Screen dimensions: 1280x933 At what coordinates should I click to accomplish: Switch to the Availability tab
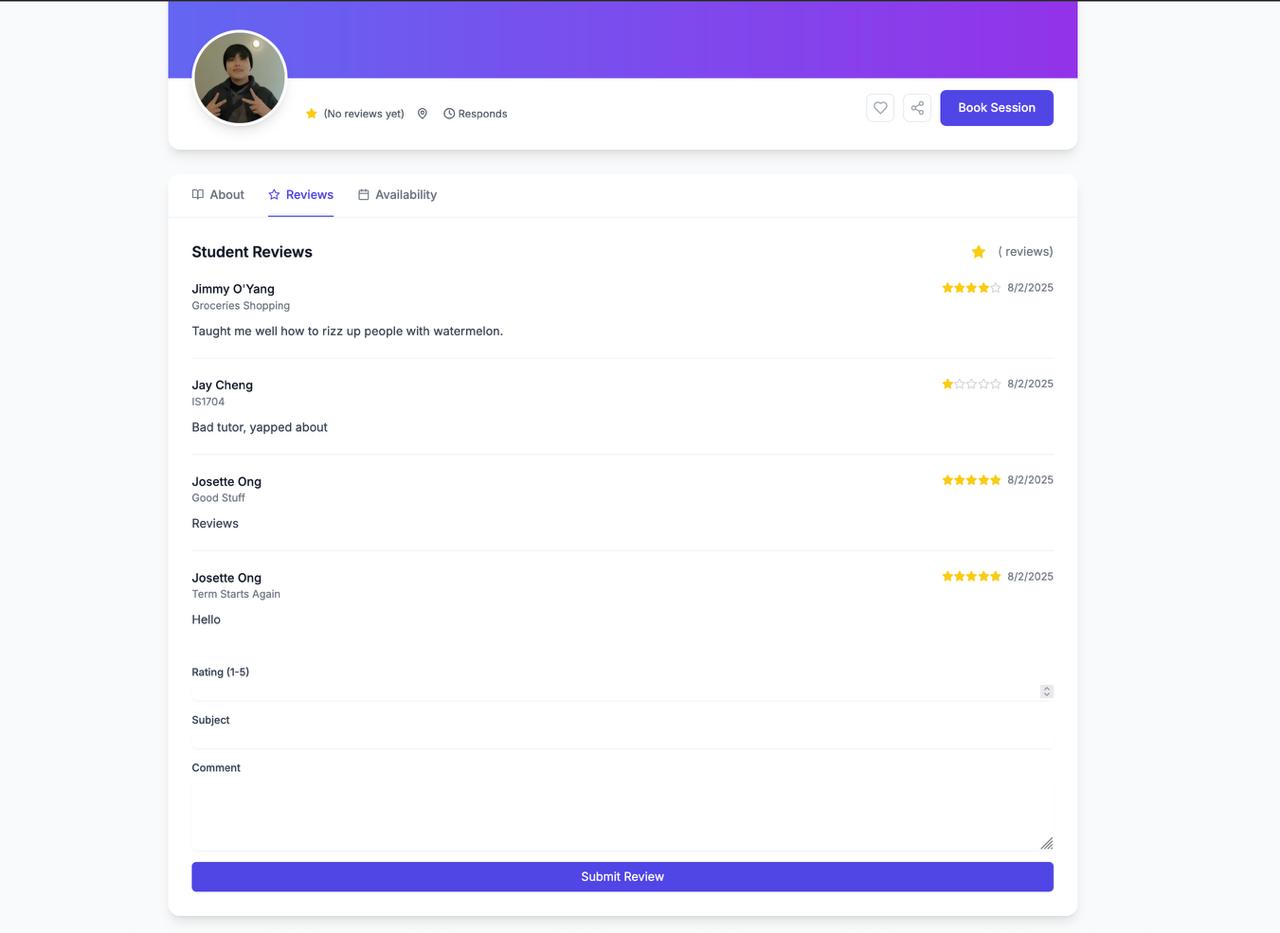pos(397,195)
